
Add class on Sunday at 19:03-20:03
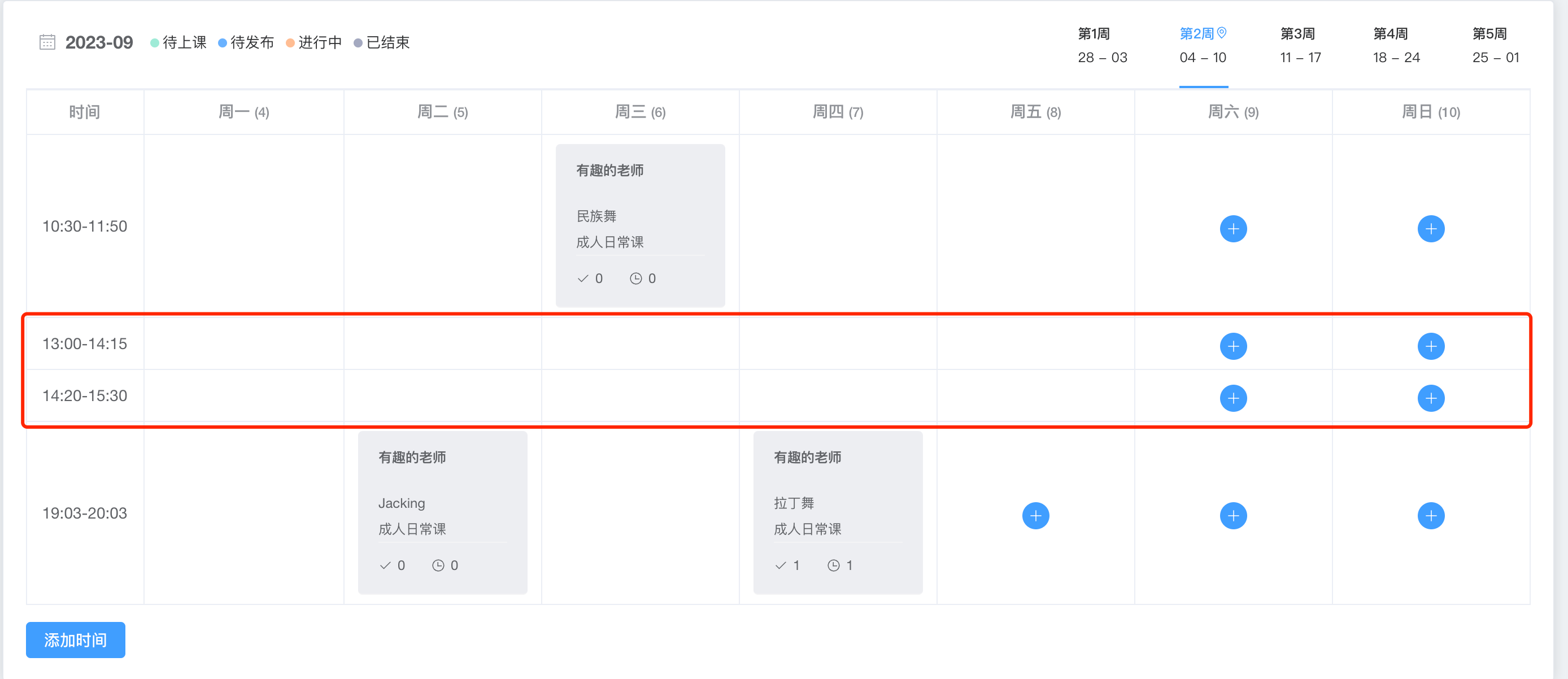click(x=1430, y=516)
